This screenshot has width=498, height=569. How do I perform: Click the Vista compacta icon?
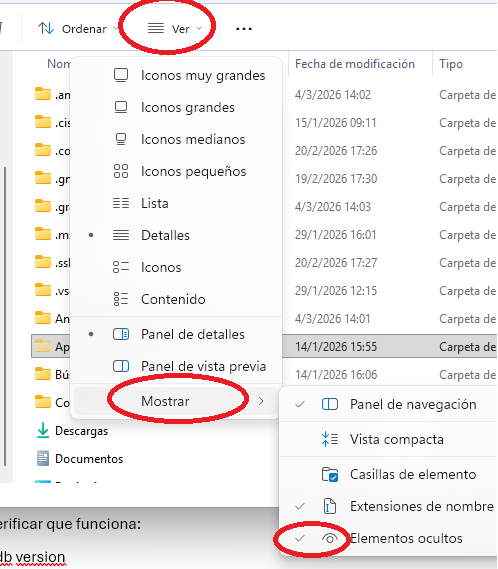click(330, 439)
